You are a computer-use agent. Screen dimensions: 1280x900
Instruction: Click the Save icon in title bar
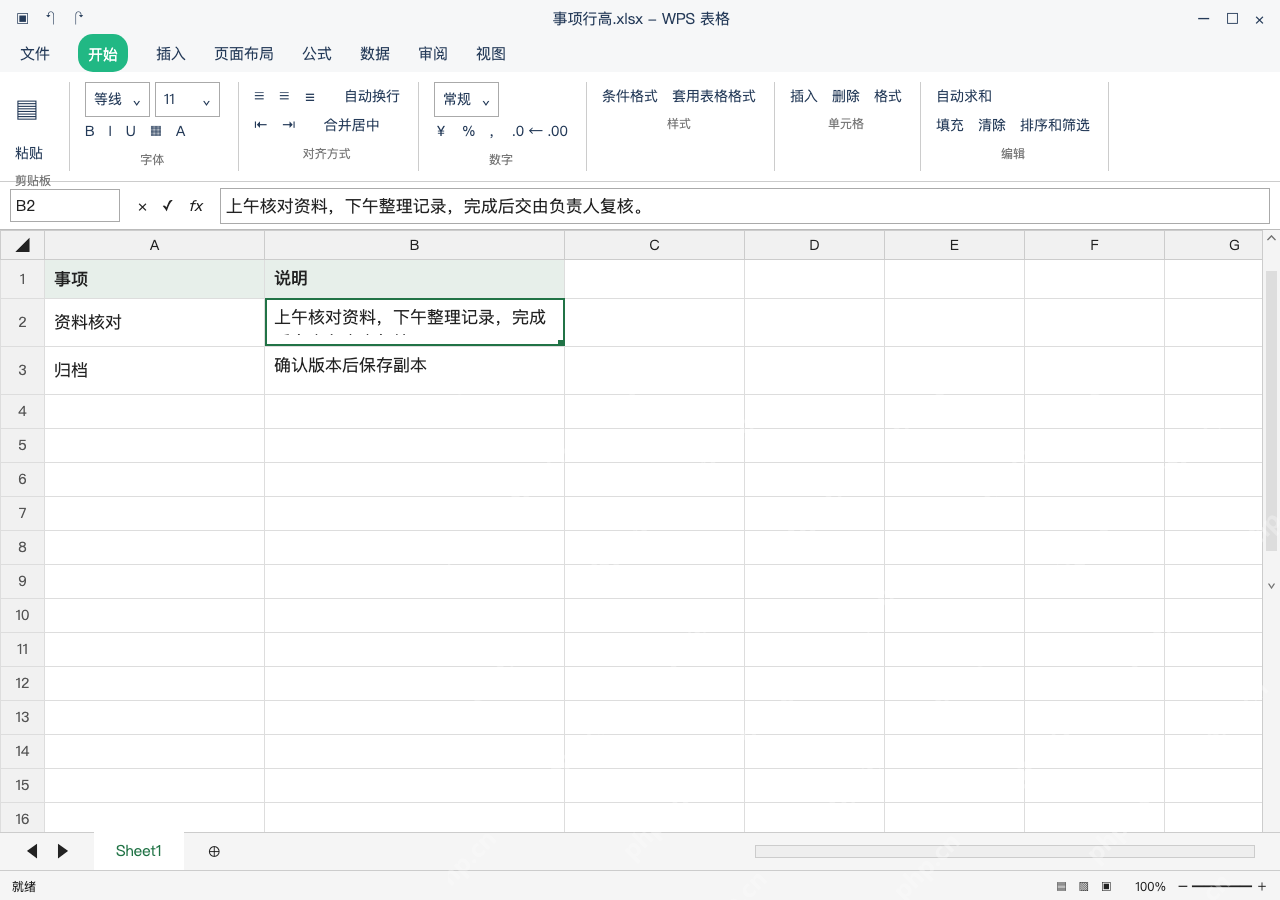pyautogui.click(x=22, y=18)
